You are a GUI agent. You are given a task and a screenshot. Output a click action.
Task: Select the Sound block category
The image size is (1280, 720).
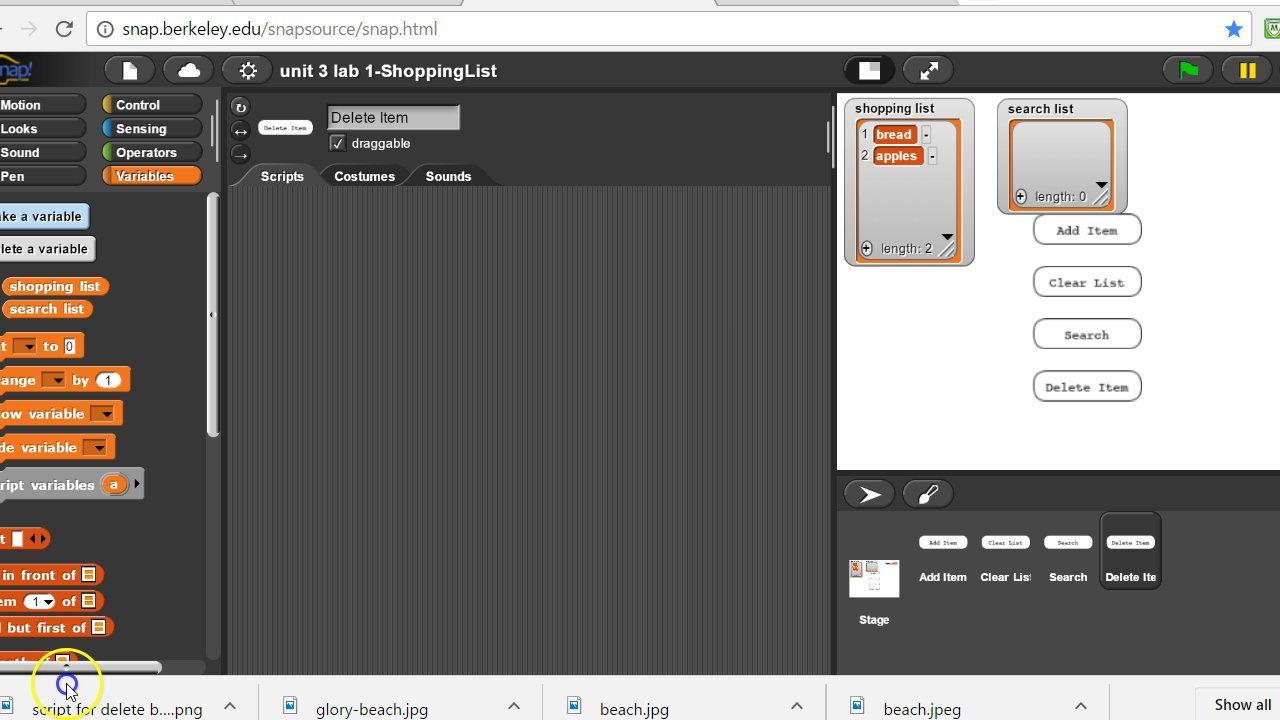[42, 152]
